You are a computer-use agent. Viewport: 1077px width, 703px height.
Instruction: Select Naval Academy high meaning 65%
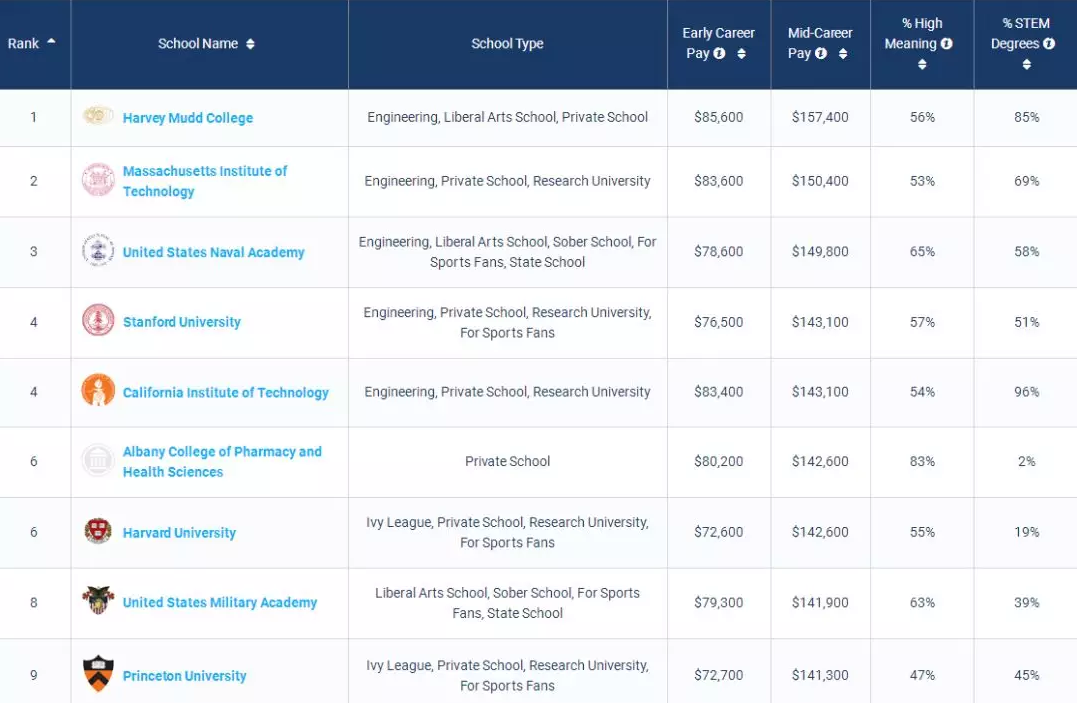922,252
